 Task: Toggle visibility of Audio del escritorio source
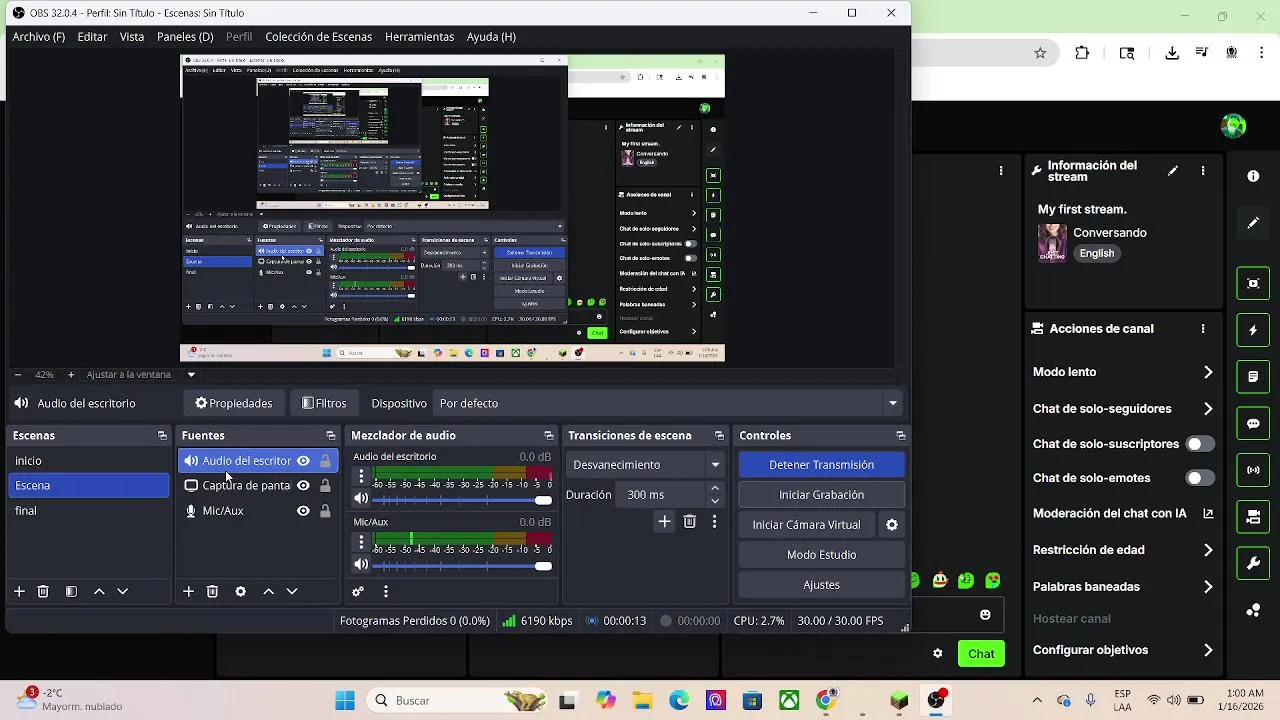click(x=303, y=461)
